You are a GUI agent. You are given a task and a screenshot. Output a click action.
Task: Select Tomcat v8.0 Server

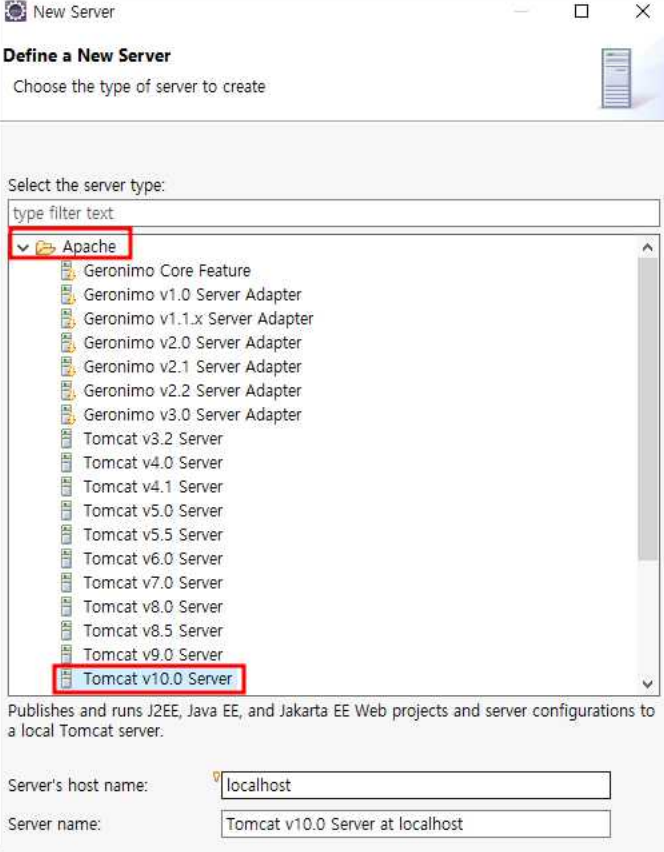point(153,606)
